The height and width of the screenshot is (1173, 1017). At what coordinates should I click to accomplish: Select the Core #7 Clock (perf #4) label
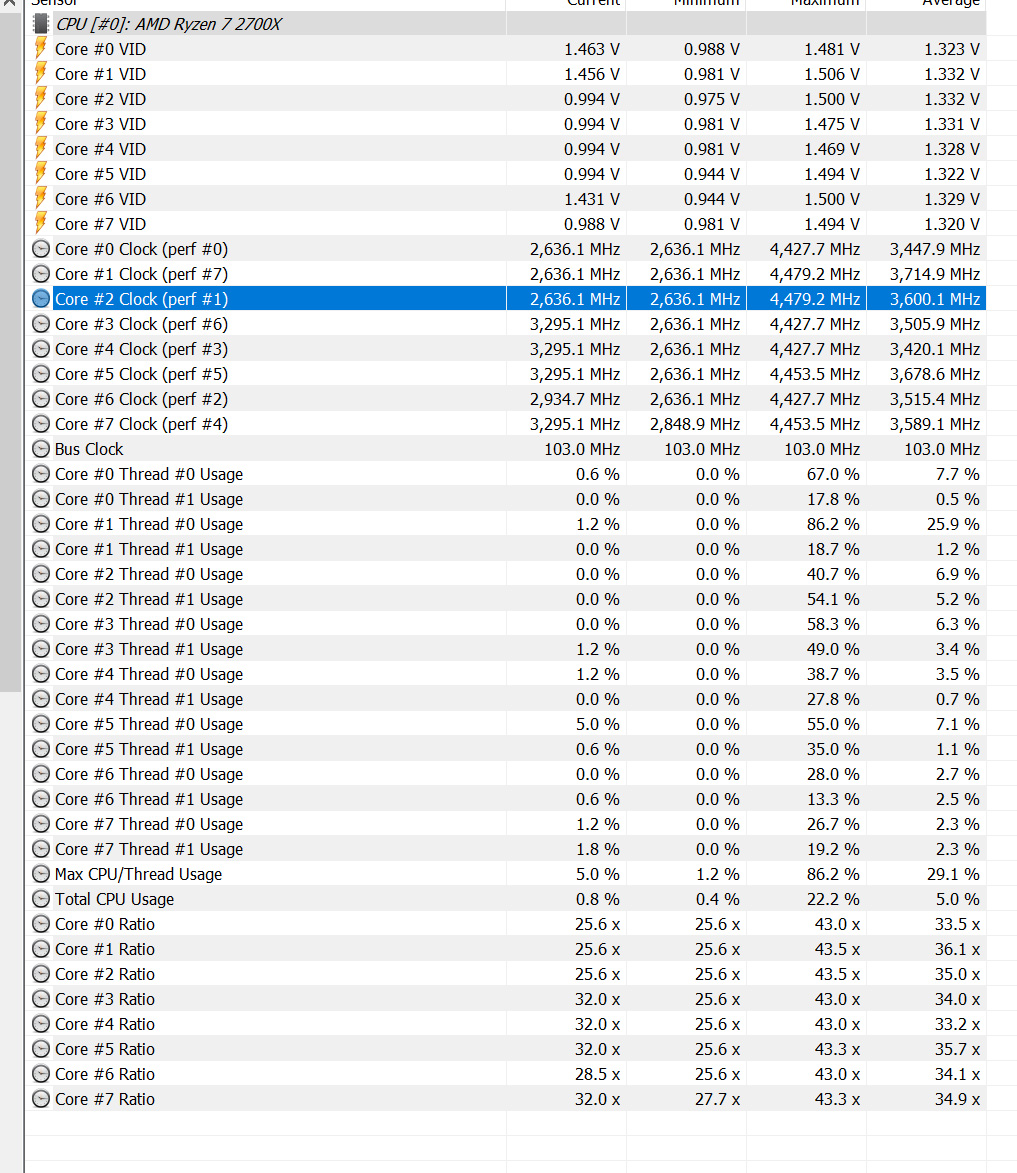141,424
